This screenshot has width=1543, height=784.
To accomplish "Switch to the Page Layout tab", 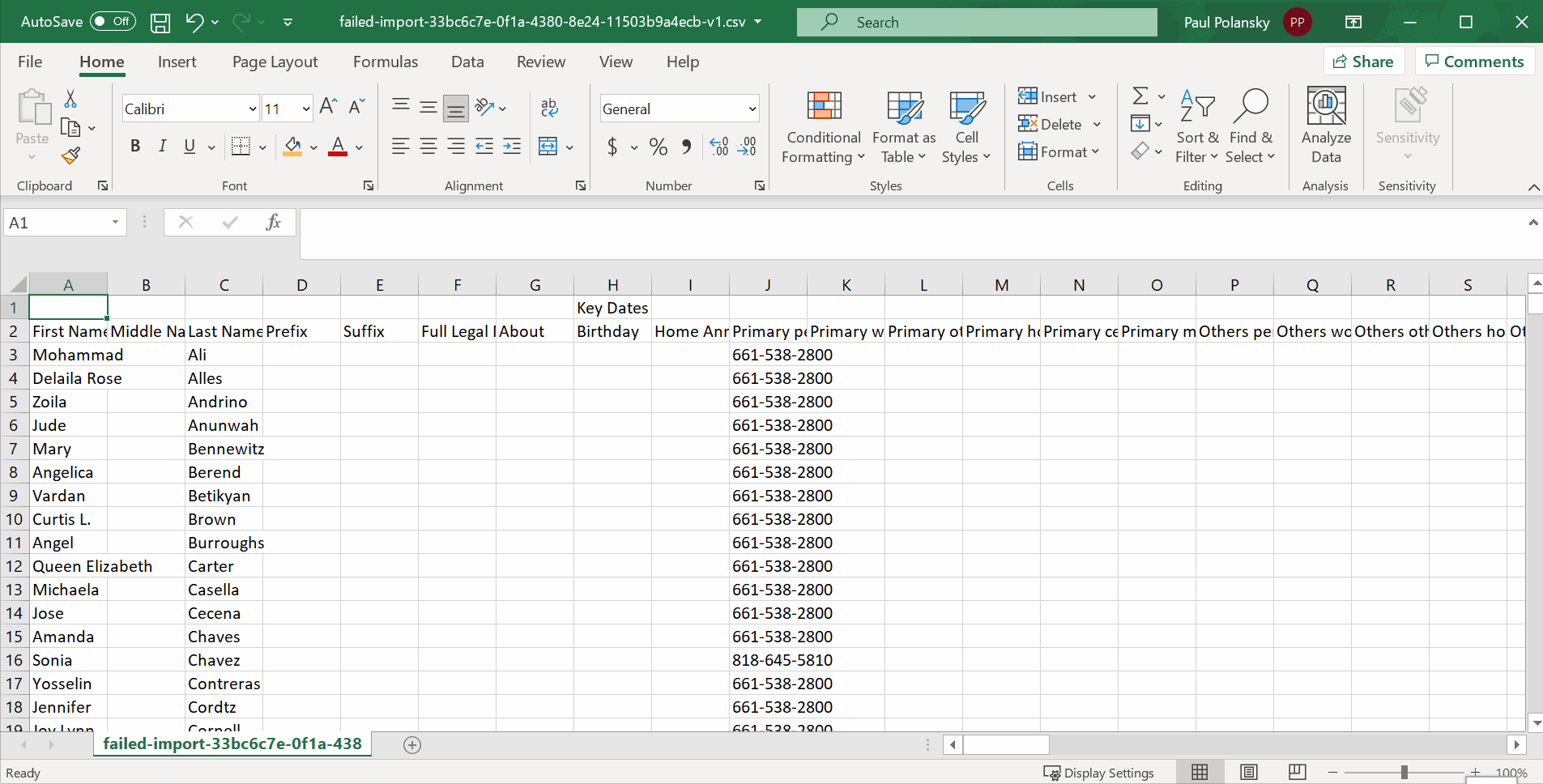I will pyautogui.click(x=275, y=62).
